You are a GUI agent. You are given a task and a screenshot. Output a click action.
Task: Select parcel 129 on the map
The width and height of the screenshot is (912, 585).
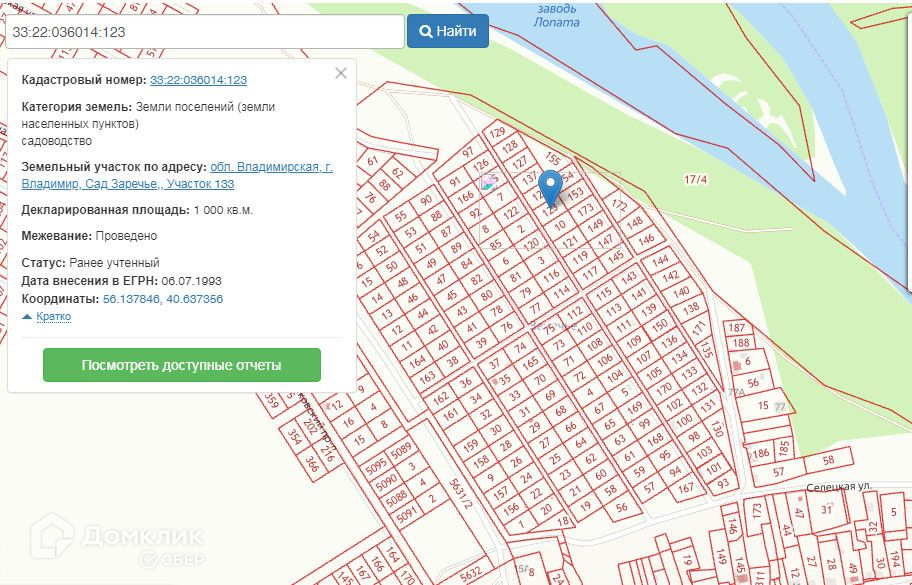coord(497,133)
